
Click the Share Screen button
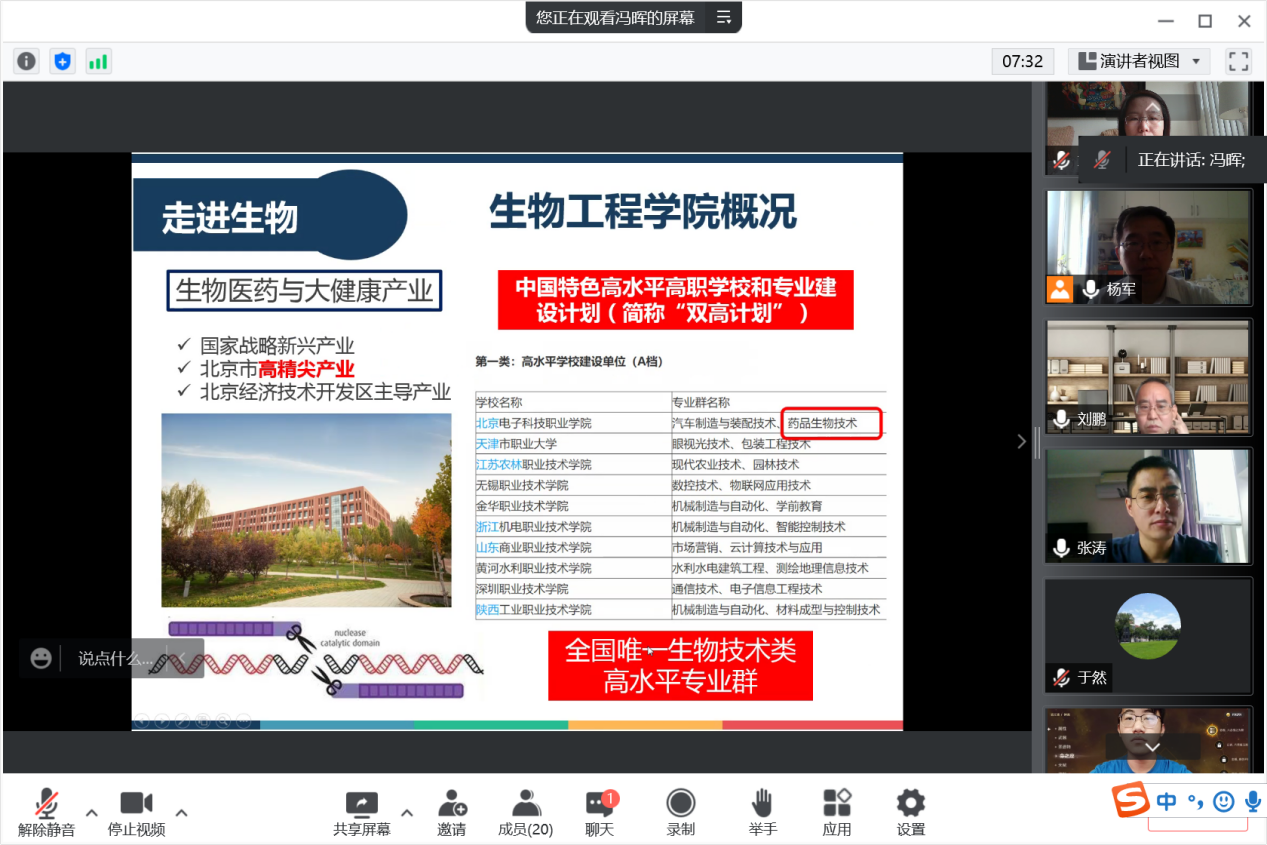(x=361, y=812)
